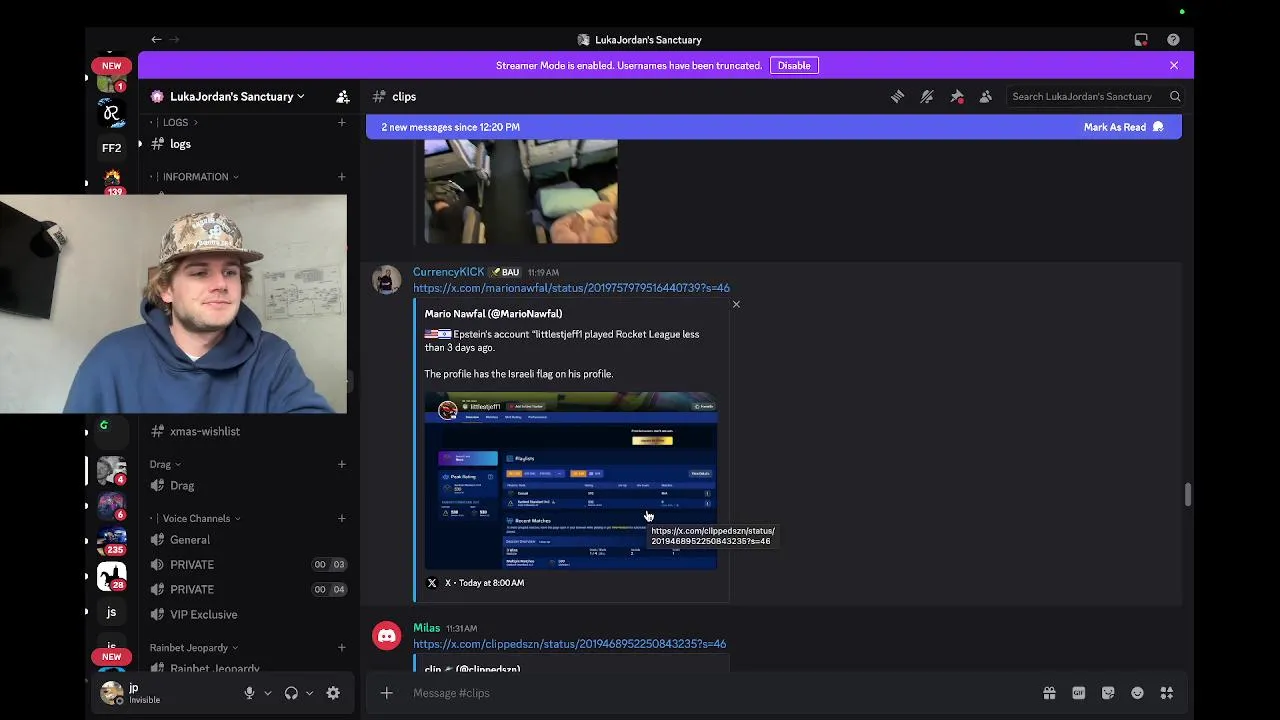
Task: Open the gift icon in message bar
Action: pos(1049,693)
